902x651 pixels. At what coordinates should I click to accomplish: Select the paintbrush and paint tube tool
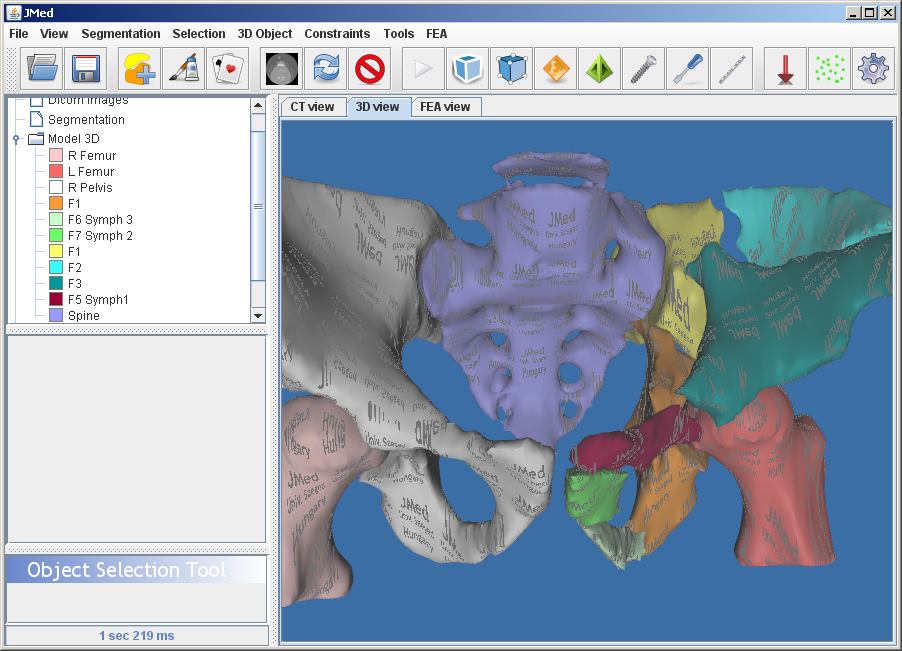(184, 69)
